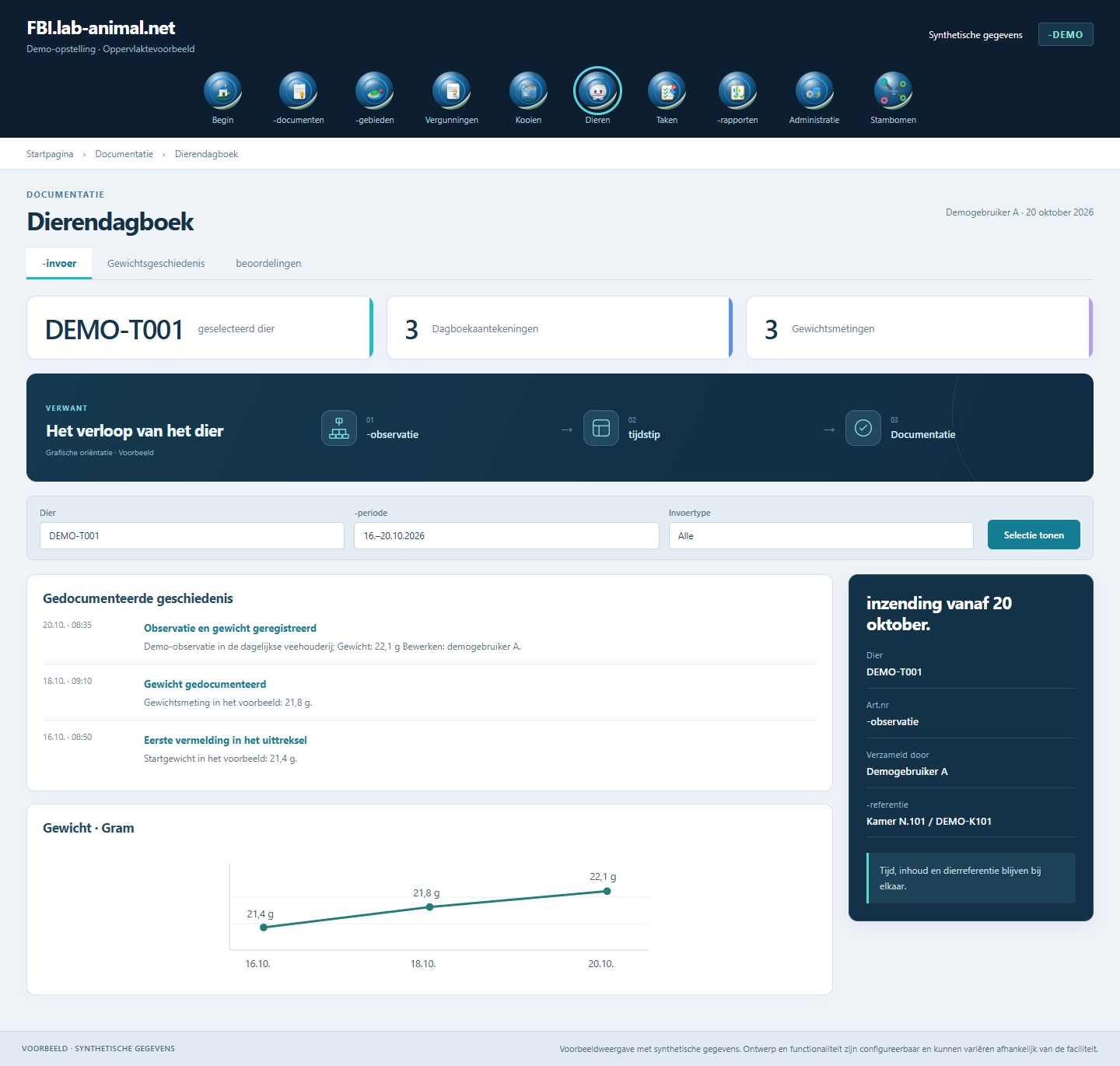Open the Kooien navigation icon
Screen dimensions: 1120x1066
coord(529,91)
